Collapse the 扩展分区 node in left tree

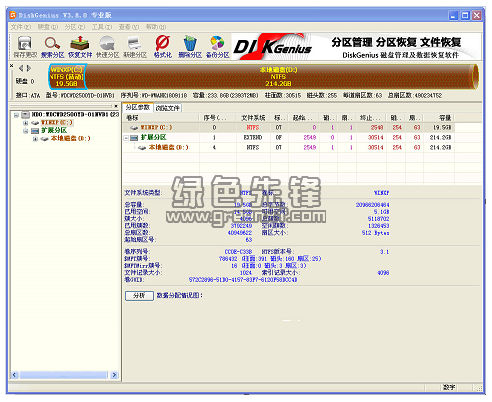(26, 131)
